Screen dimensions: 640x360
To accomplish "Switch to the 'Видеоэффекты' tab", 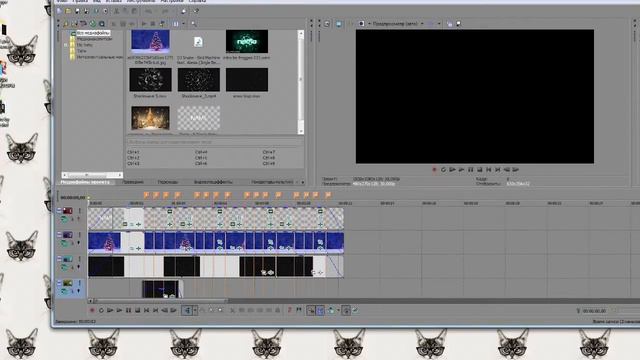I will pos(213,182).
